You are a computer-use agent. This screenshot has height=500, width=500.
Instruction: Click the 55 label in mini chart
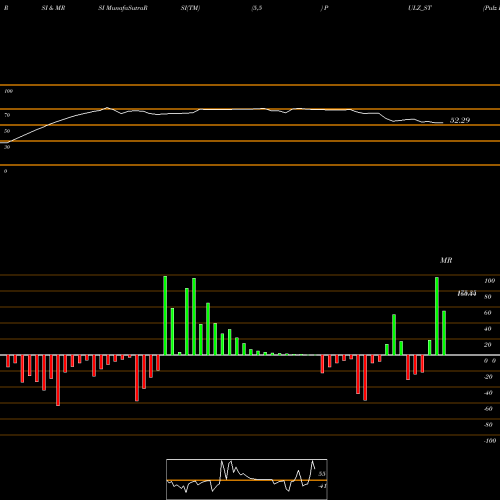322,474
